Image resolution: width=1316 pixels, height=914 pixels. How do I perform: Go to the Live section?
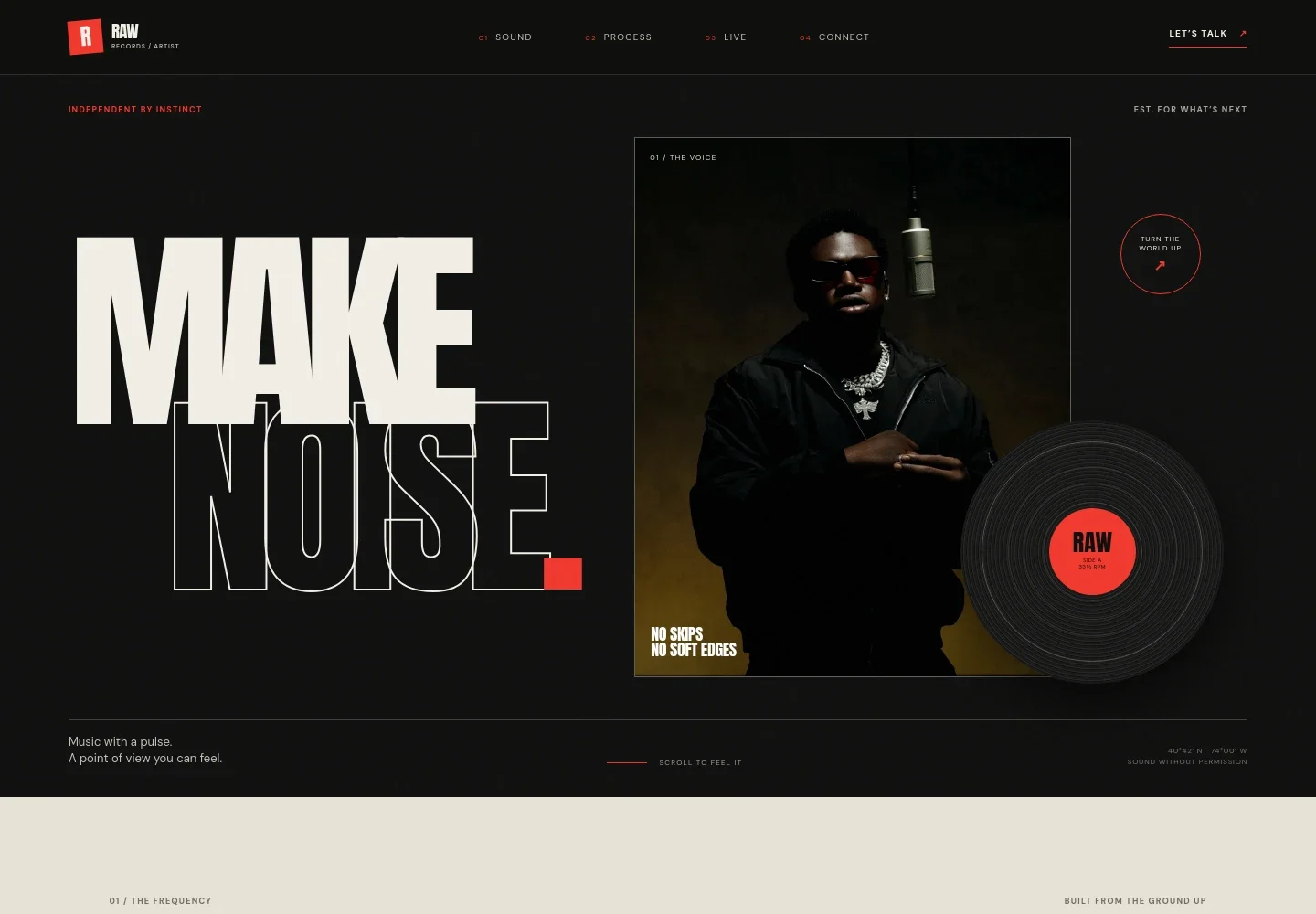tap(726, 37)
